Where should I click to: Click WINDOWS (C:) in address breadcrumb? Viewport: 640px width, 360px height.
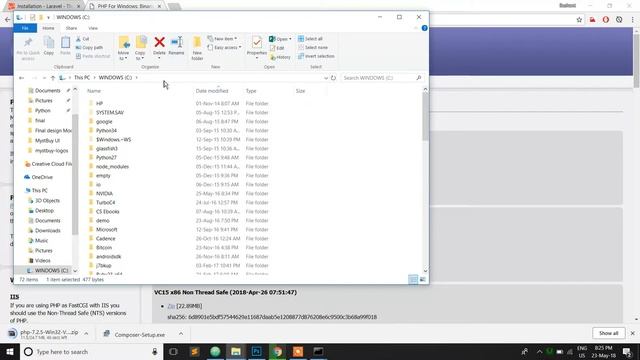[115, 78]
